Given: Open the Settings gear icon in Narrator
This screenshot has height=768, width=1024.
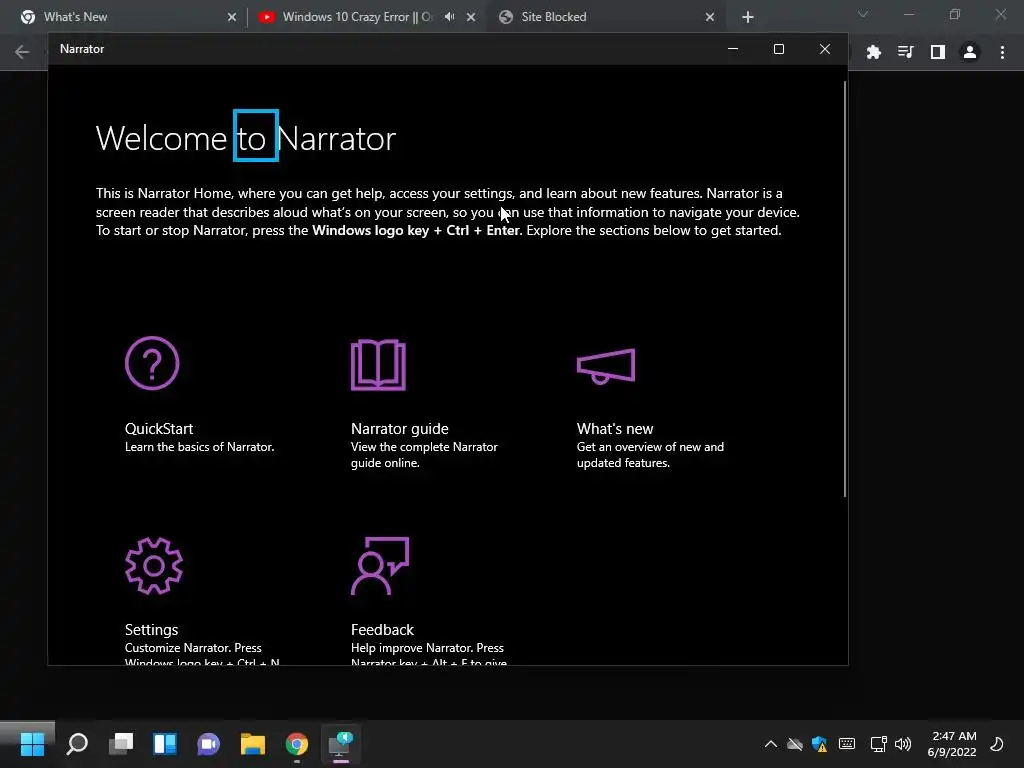Looking at the screenshot, I should 154,566.
